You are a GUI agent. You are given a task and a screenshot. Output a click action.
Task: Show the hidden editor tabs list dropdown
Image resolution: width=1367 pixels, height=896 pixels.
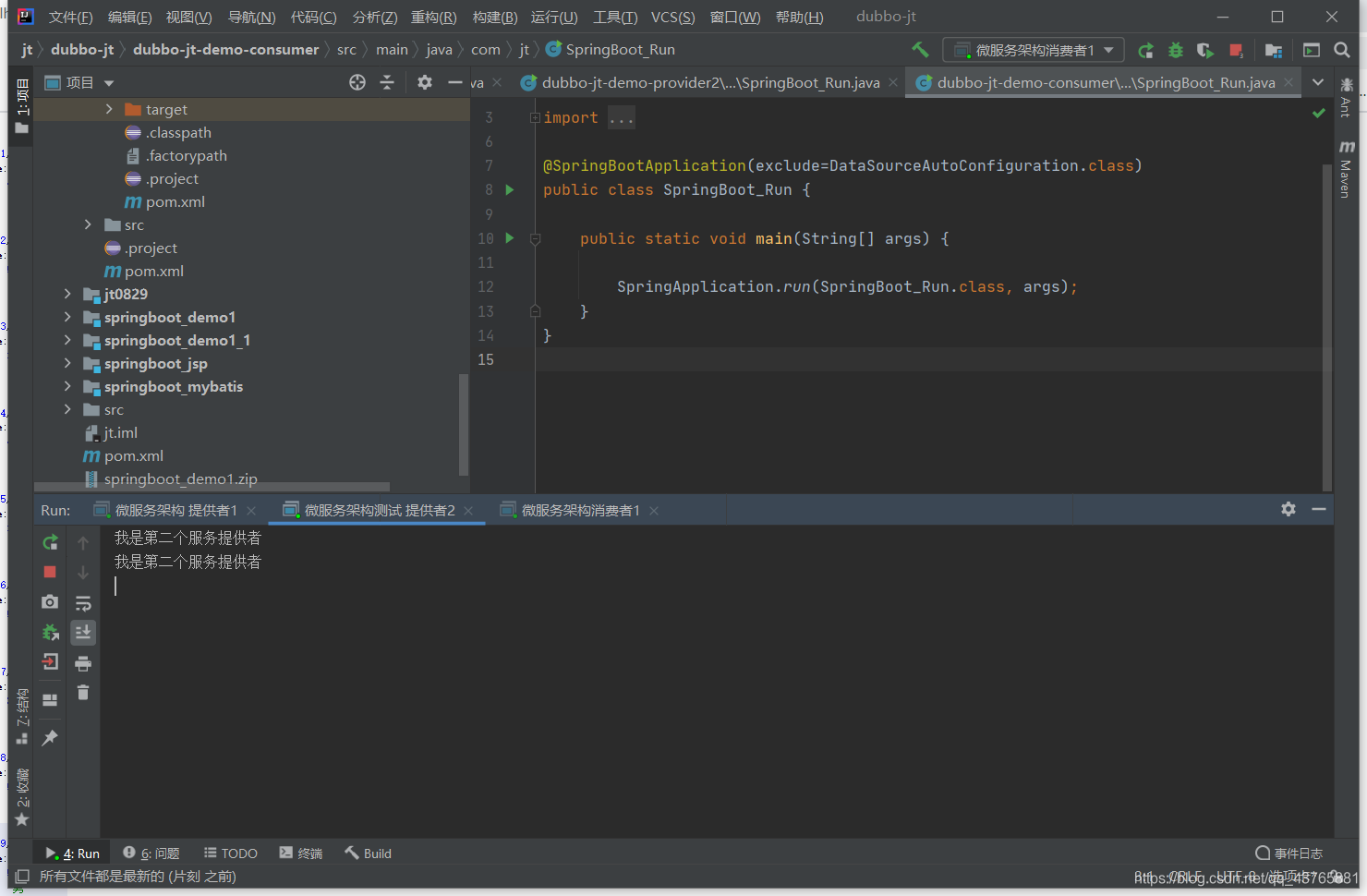point(1318,82)
